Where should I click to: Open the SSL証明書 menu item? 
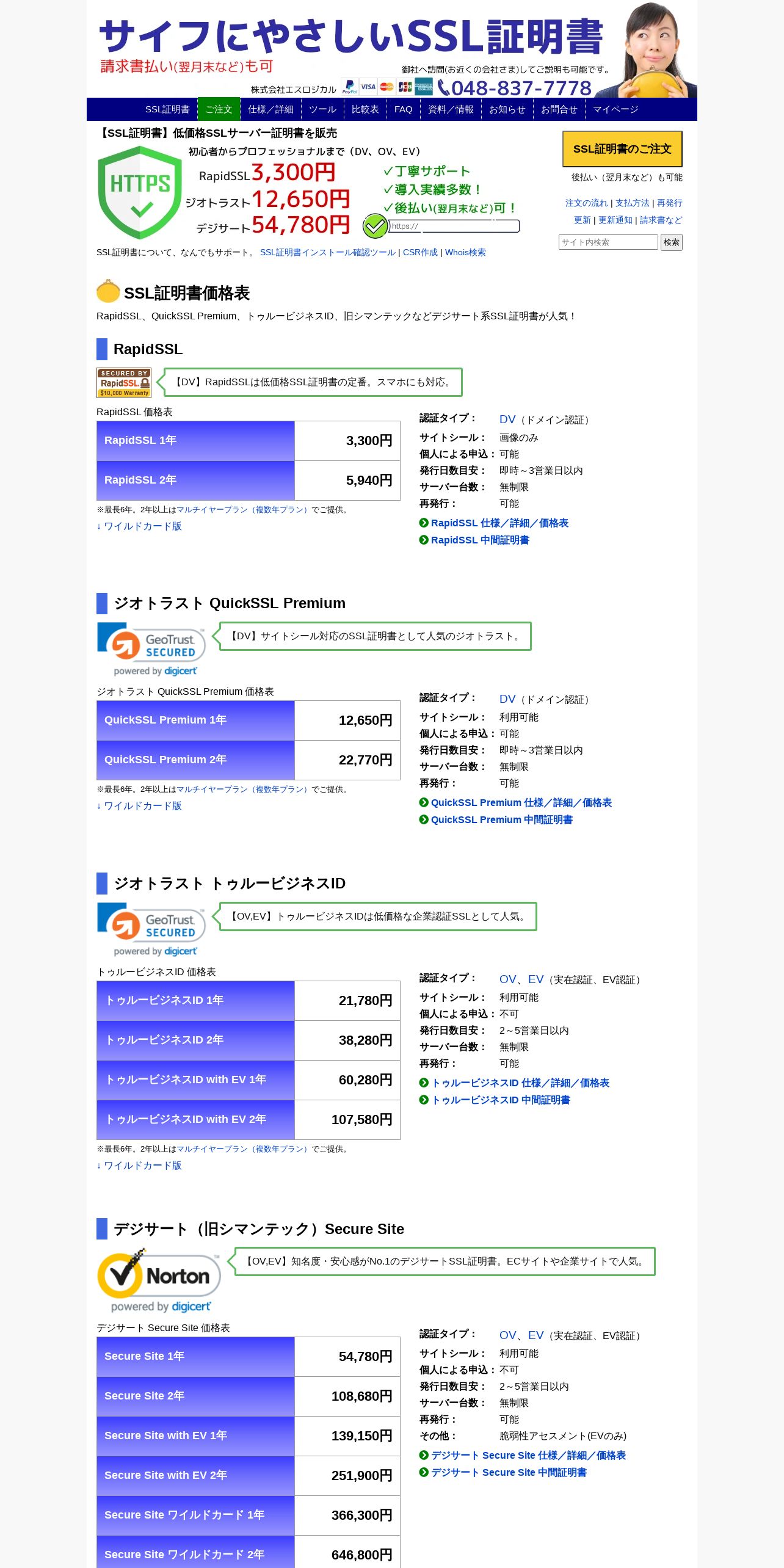pos(167,109)
